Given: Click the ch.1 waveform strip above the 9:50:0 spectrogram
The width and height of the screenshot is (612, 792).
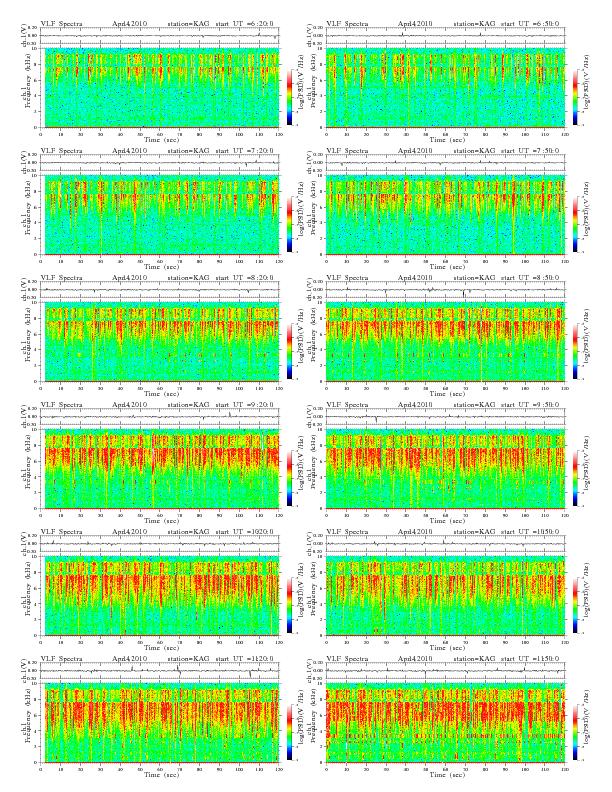Looking at the screenshot, I should click(x=446, y=417).
